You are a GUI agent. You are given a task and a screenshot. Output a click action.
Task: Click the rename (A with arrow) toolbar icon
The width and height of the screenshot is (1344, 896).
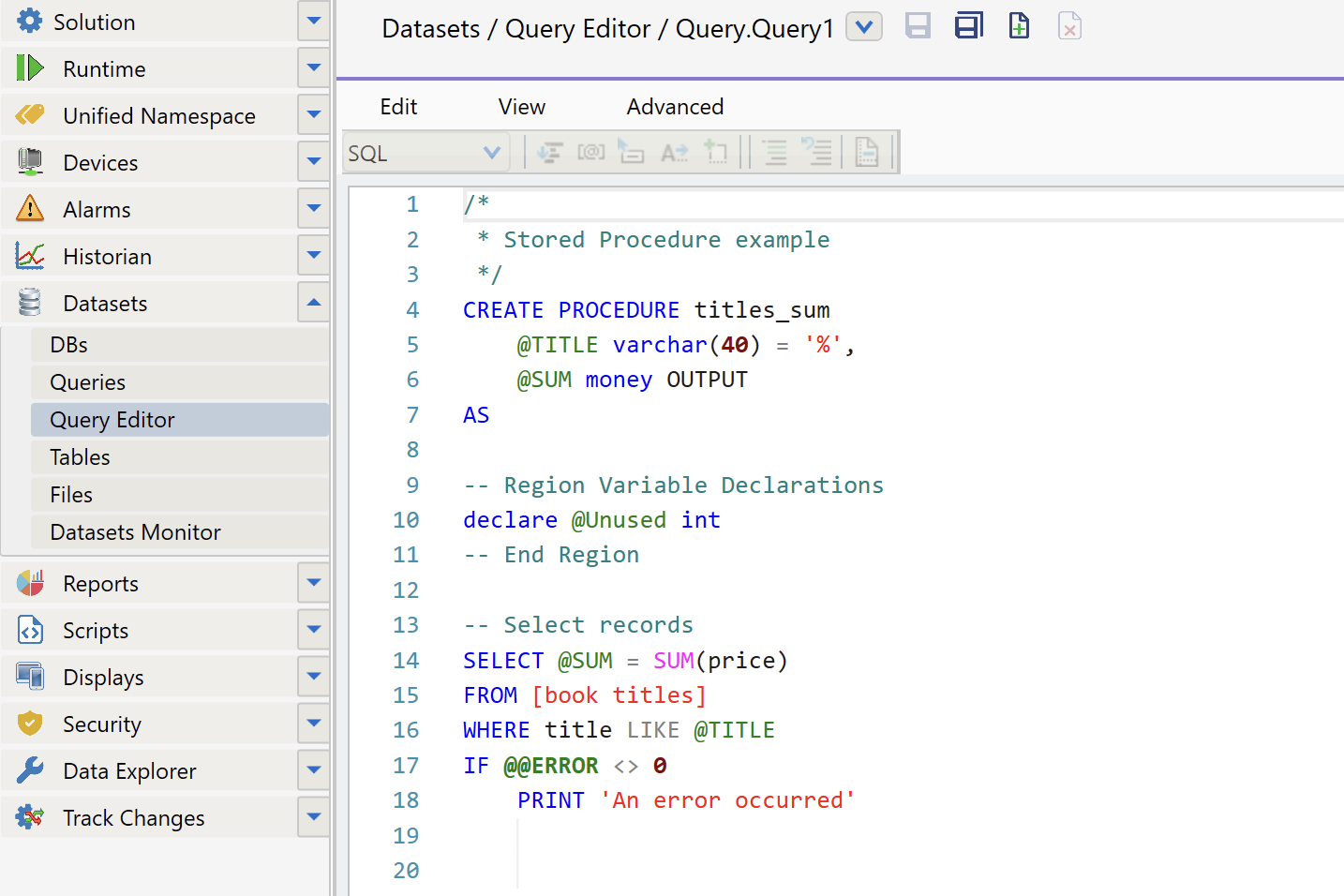[x=674, y=152]
